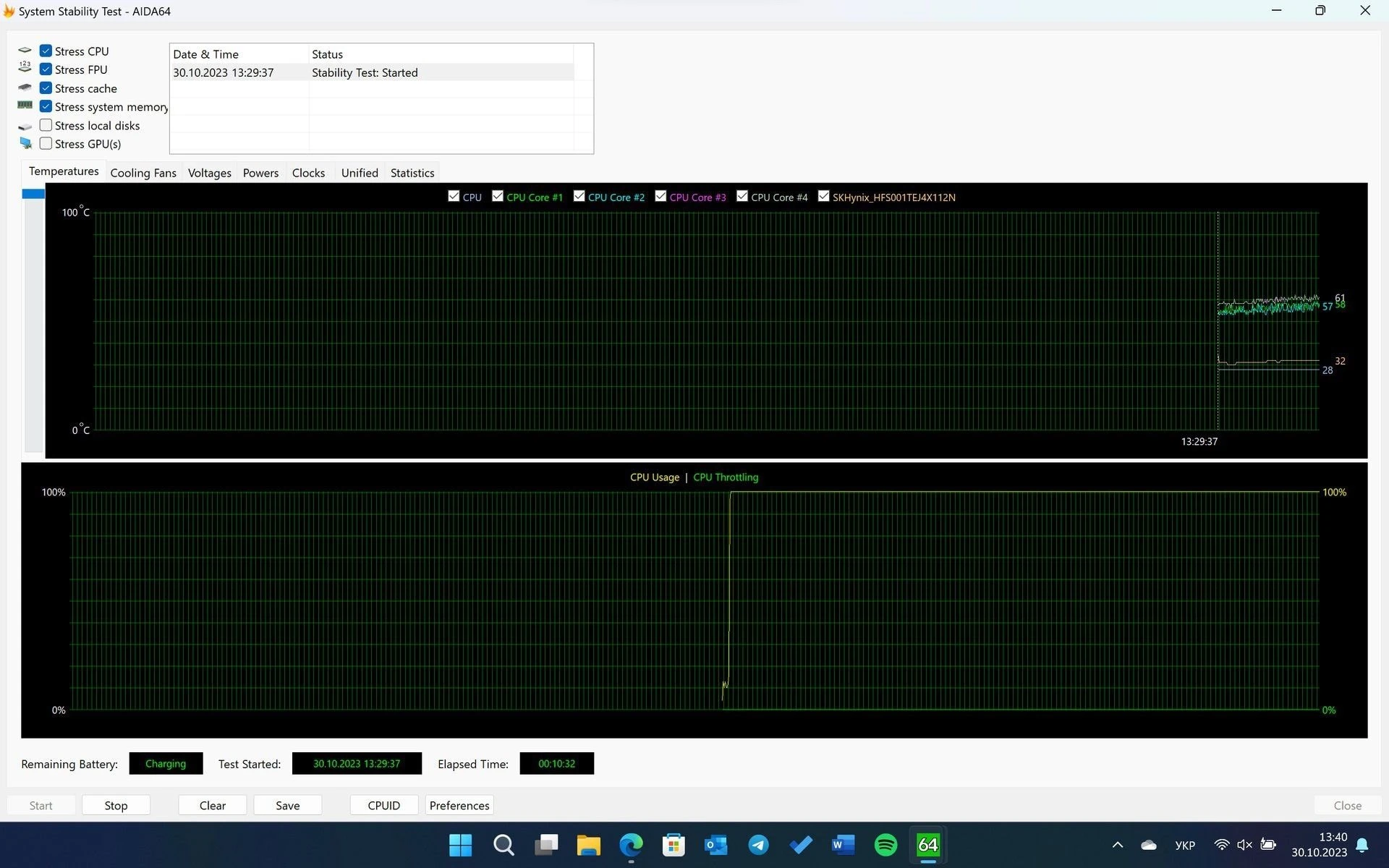The width and height of the screenshot is (1389, 868).
Task: Select the AIDA64 taskbar icon
Action: [x=928, y=845]
